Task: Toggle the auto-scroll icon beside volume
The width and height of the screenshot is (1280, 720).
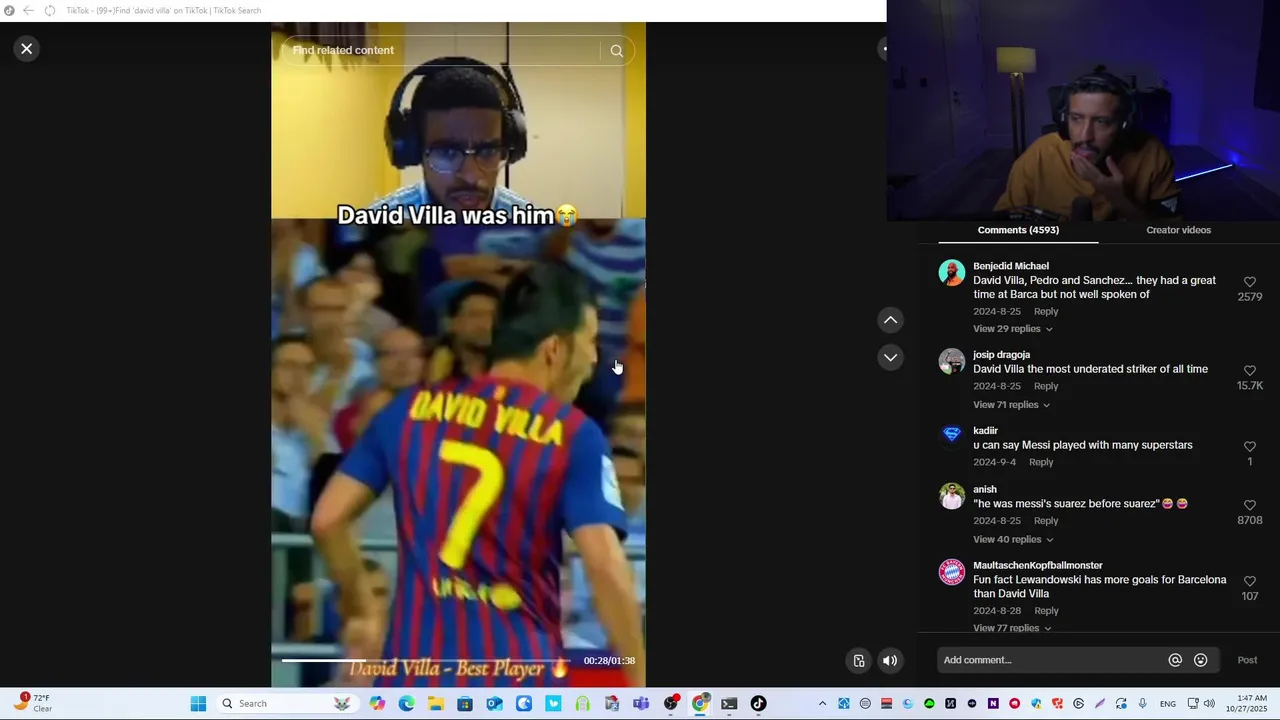Action: pyautogui.click(x=858, y=660)
